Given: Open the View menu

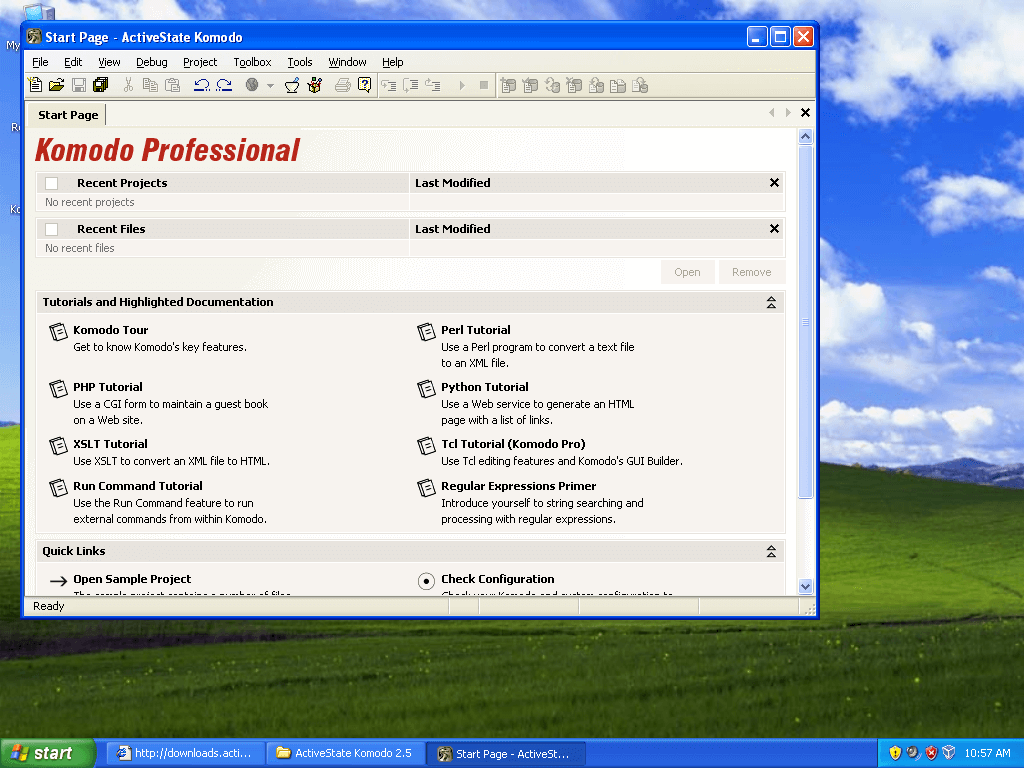Looking at the screenshot, I should [109, 62].
